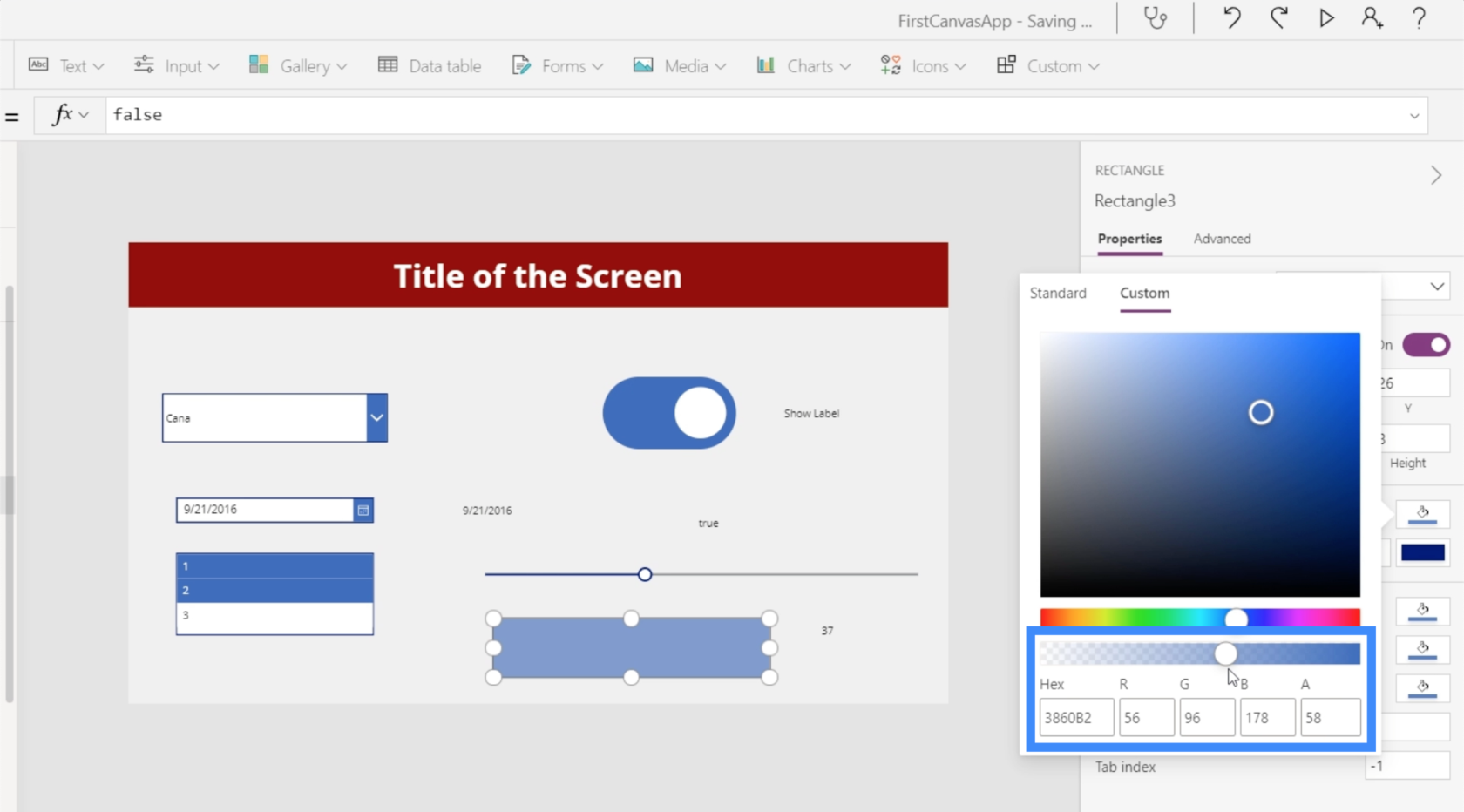Select list item 3
The image size is (1464, 812).
[274, 615]
